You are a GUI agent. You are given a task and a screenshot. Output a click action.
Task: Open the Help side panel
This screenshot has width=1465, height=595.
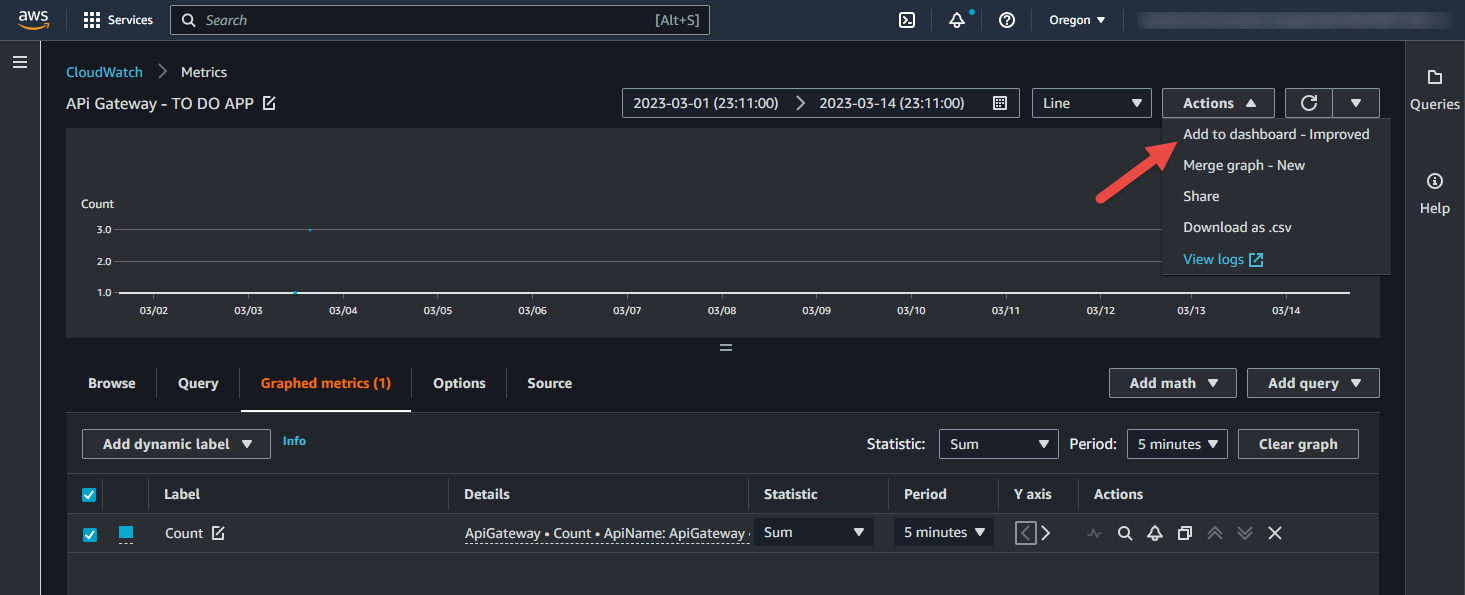coord(1435,194)
